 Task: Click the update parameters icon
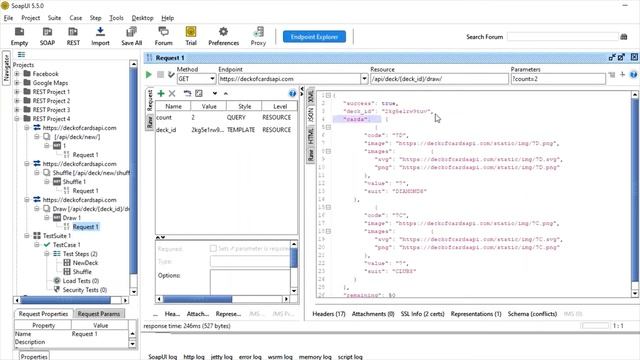click(x=187, y=93)
